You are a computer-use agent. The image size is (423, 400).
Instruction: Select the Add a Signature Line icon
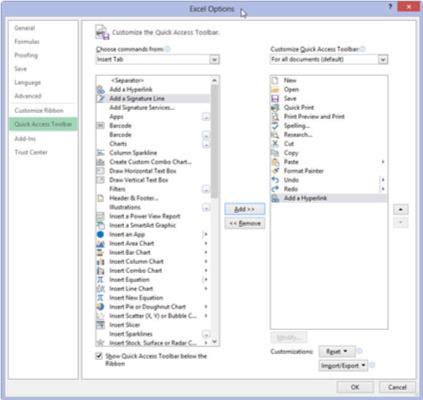click(x=100, y=98)
